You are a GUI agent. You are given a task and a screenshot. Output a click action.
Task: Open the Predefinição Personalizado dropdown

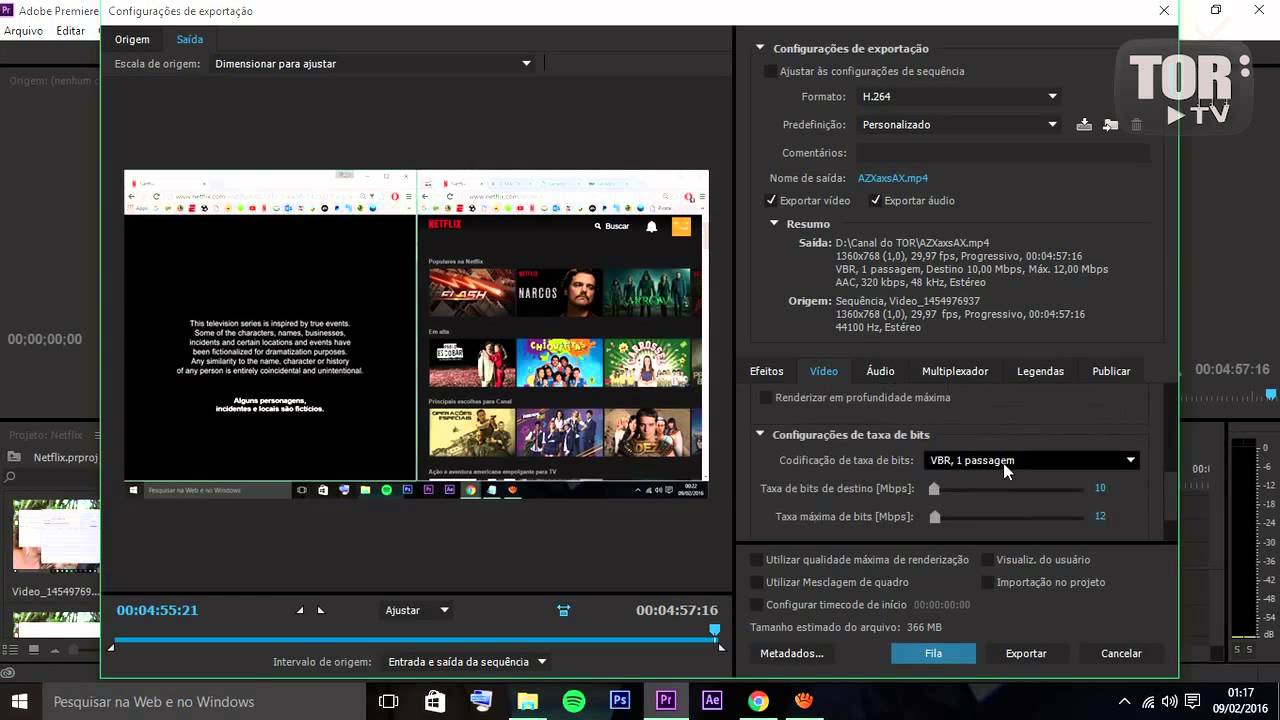958,124
